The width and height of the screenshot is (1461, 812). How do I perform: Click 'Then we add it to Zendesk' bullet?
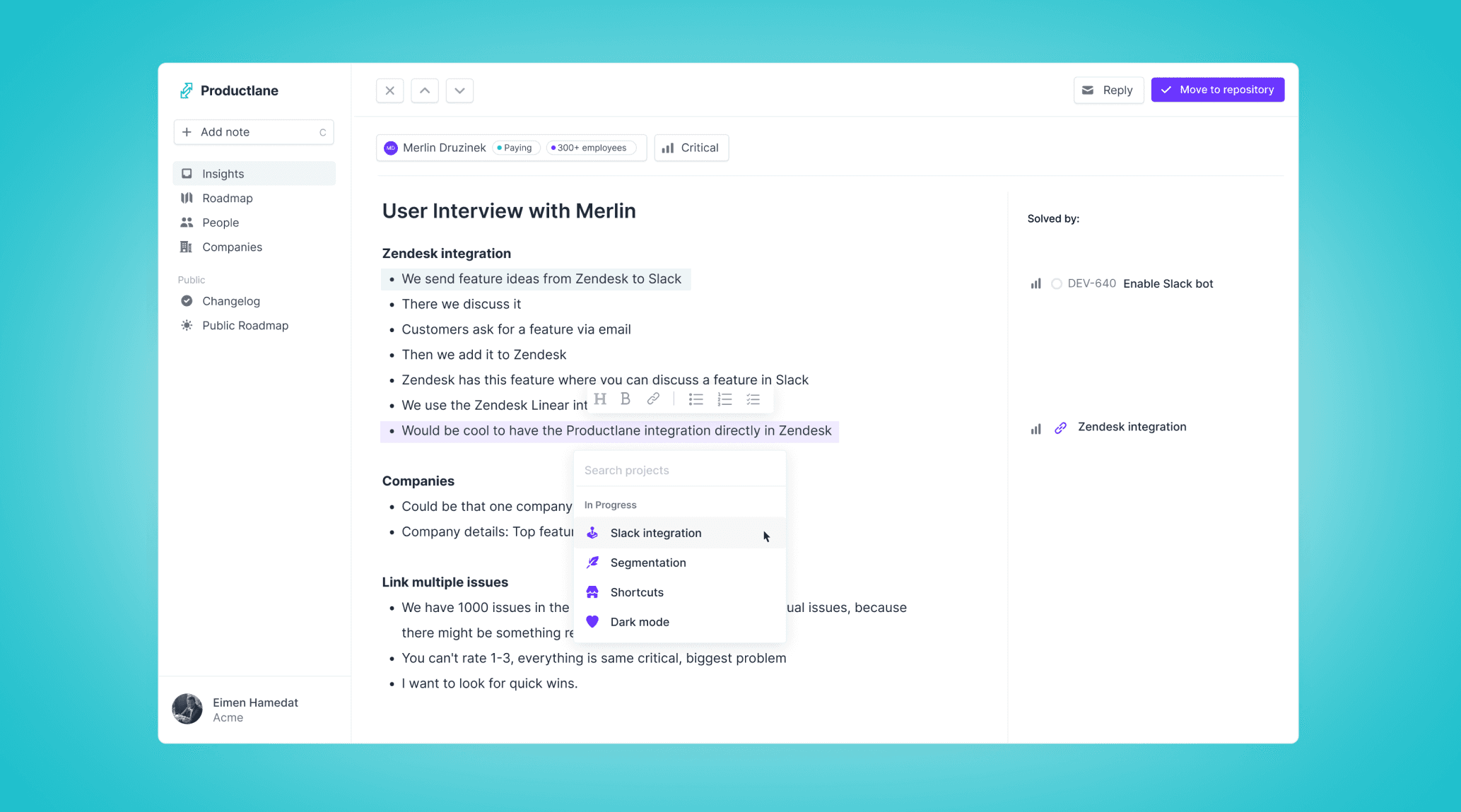pyautogui.click(x=483, y=355)
